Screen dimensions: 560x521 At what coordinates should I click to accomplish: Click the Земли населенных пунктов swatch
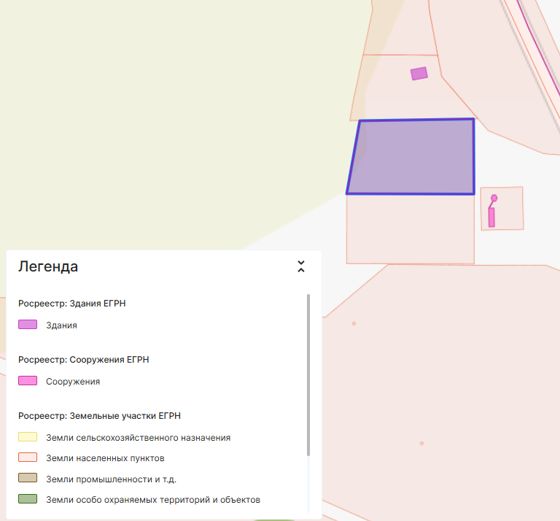click(x=28, y=457)
